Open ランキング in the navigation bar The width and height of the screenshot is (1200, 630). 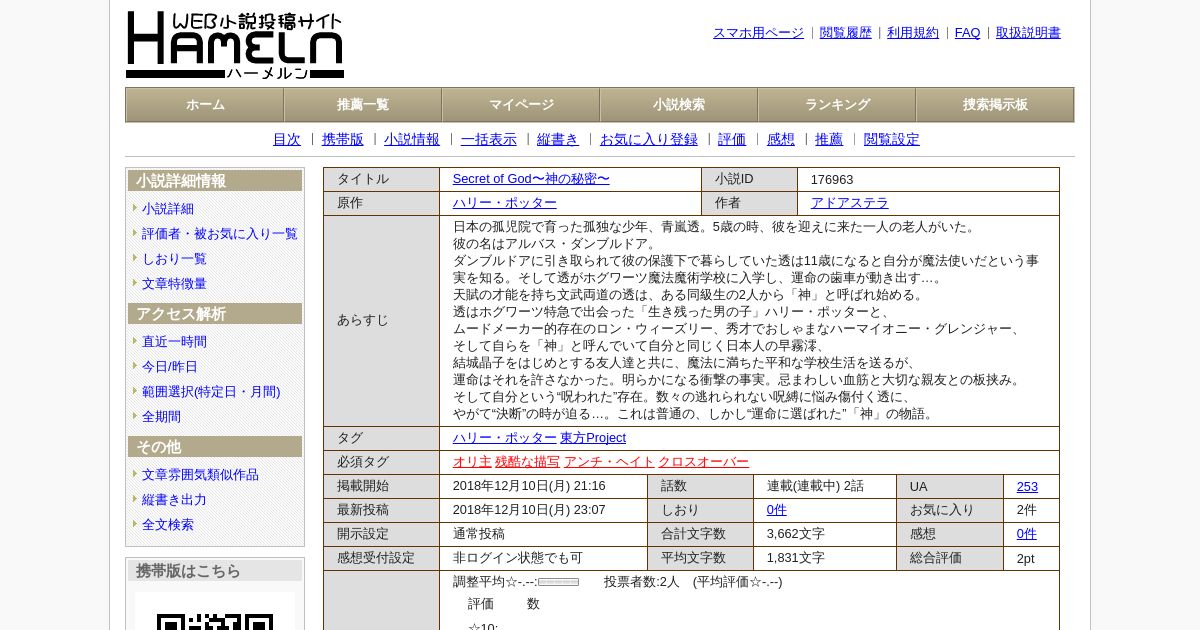click(837, 105)
